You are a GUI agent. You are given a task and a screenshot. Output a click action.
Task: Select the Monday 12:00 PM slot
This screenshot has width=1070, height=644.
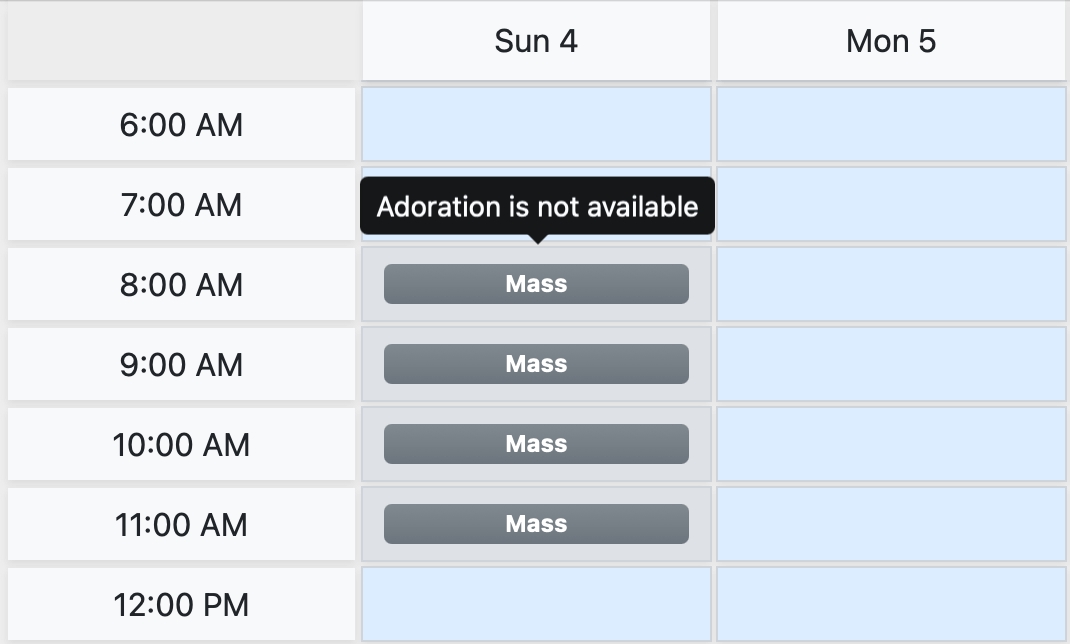[x=891, y=604]
